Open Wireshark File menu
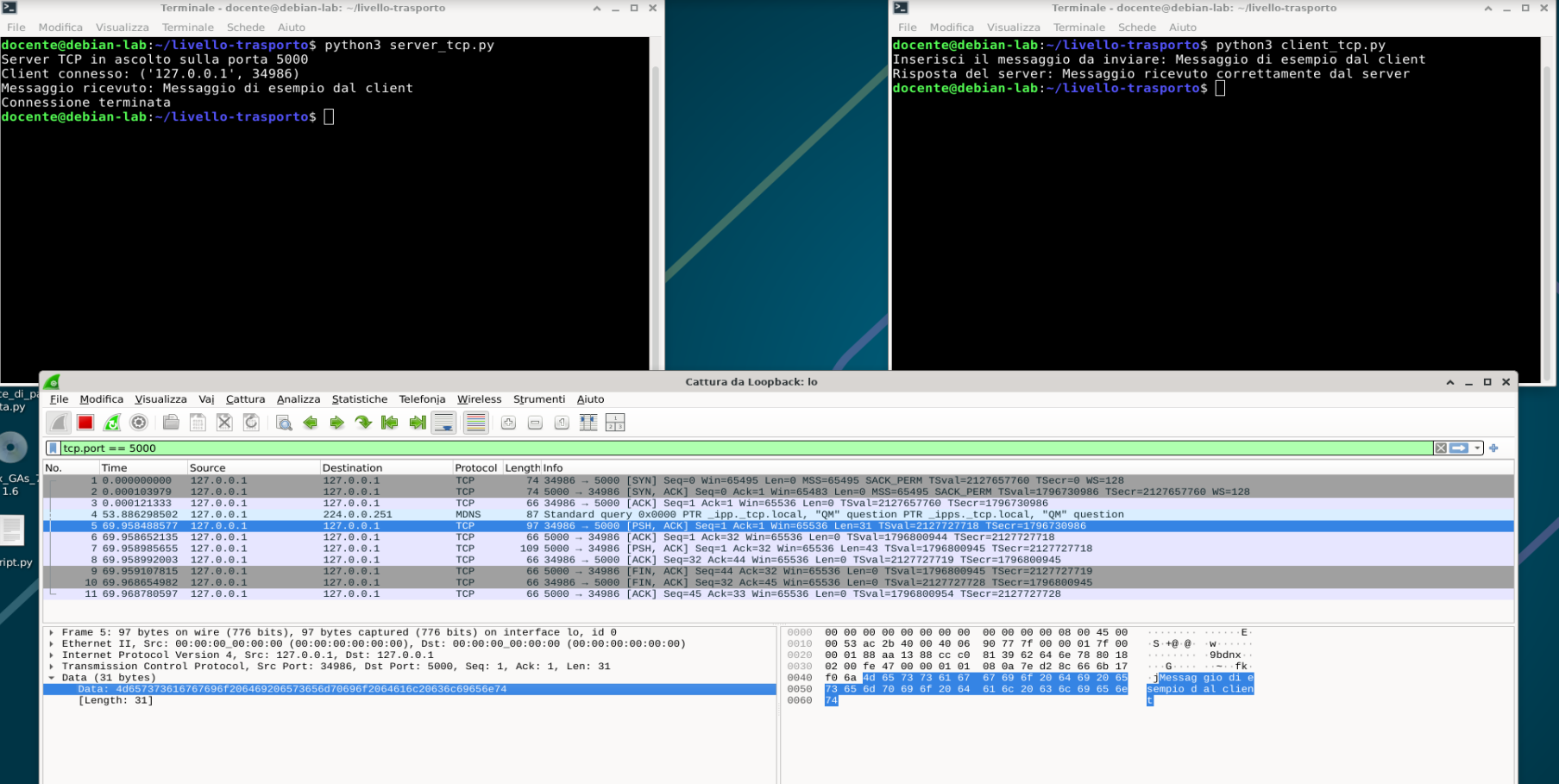The height and width of the screenshot is (784, 1559). click(59, 399)
